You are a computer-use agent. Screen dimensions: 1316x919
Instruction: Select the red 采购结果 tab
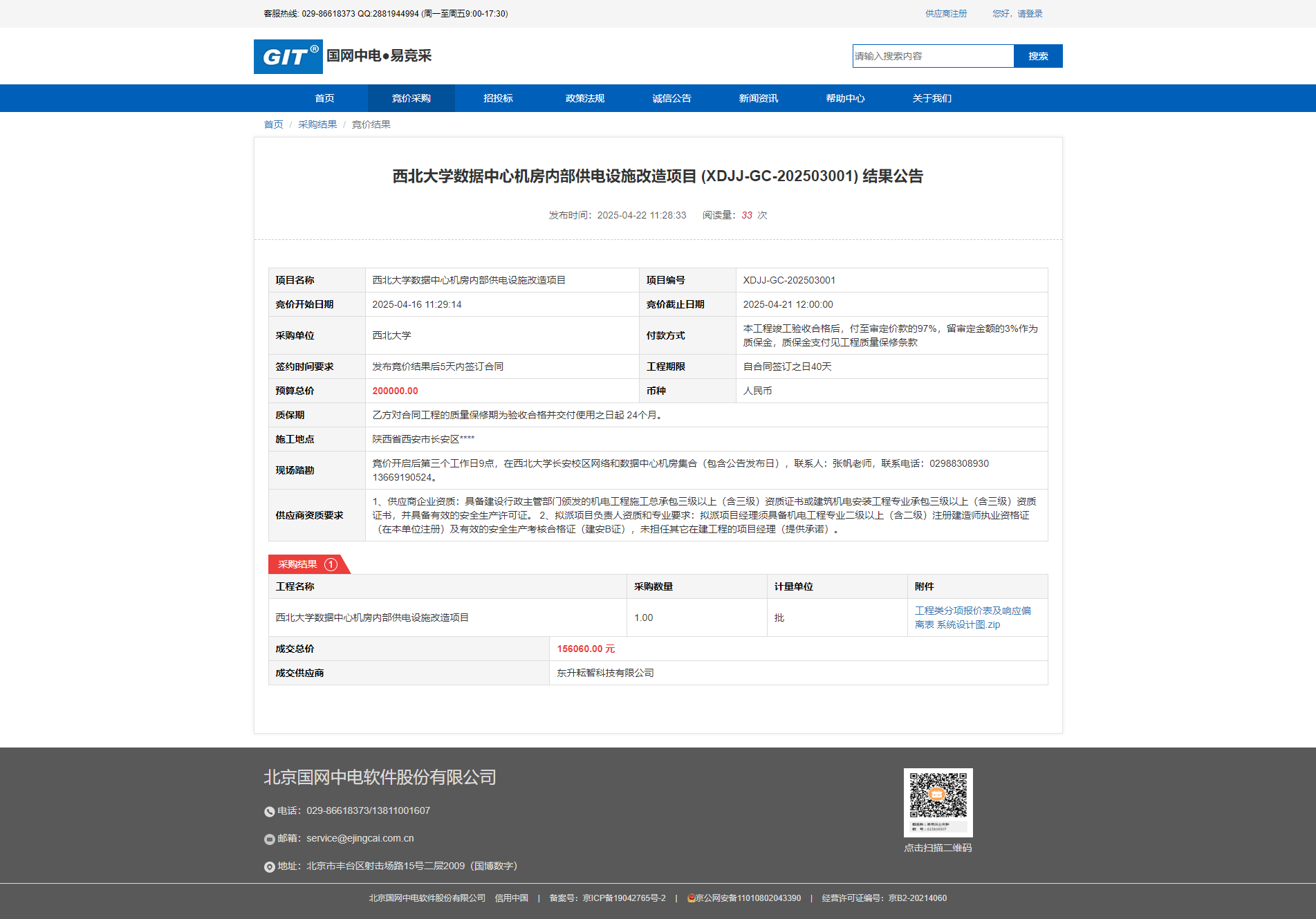click(298, 565)
